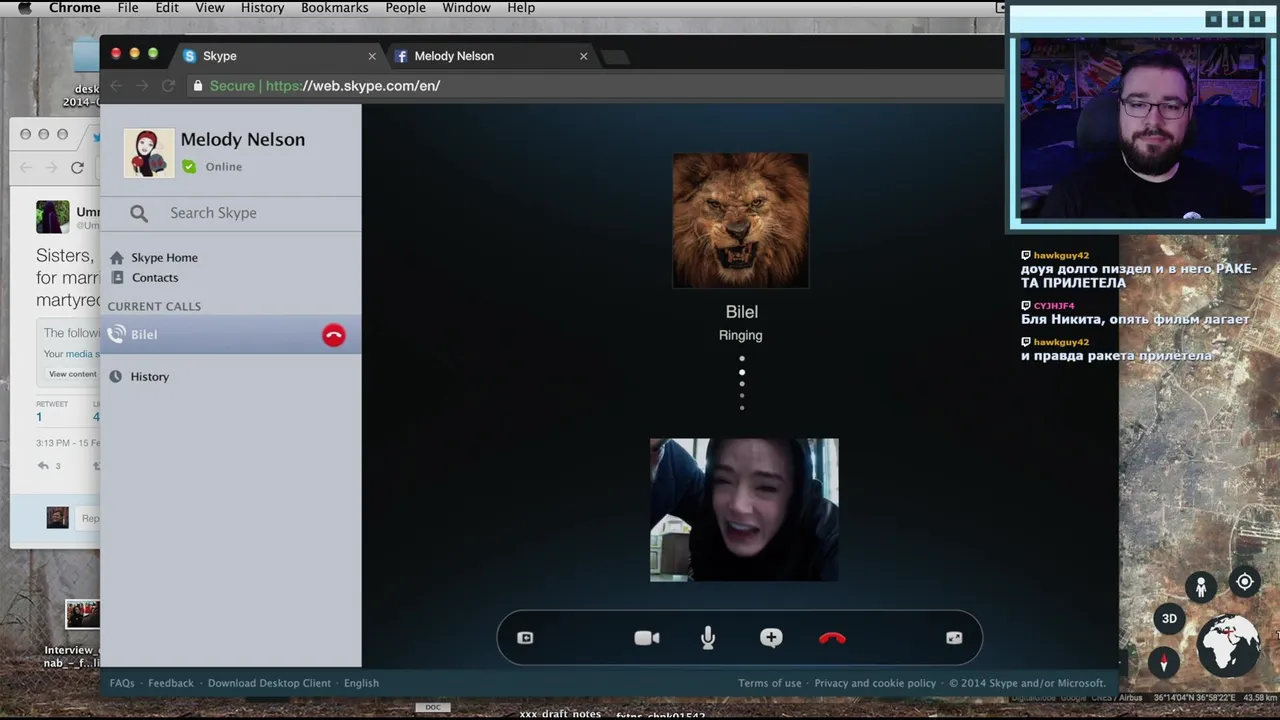This screenshot has width=1280, height=720.
Task: Click the add participants plus icon
Action: click(x=771, y=638)
